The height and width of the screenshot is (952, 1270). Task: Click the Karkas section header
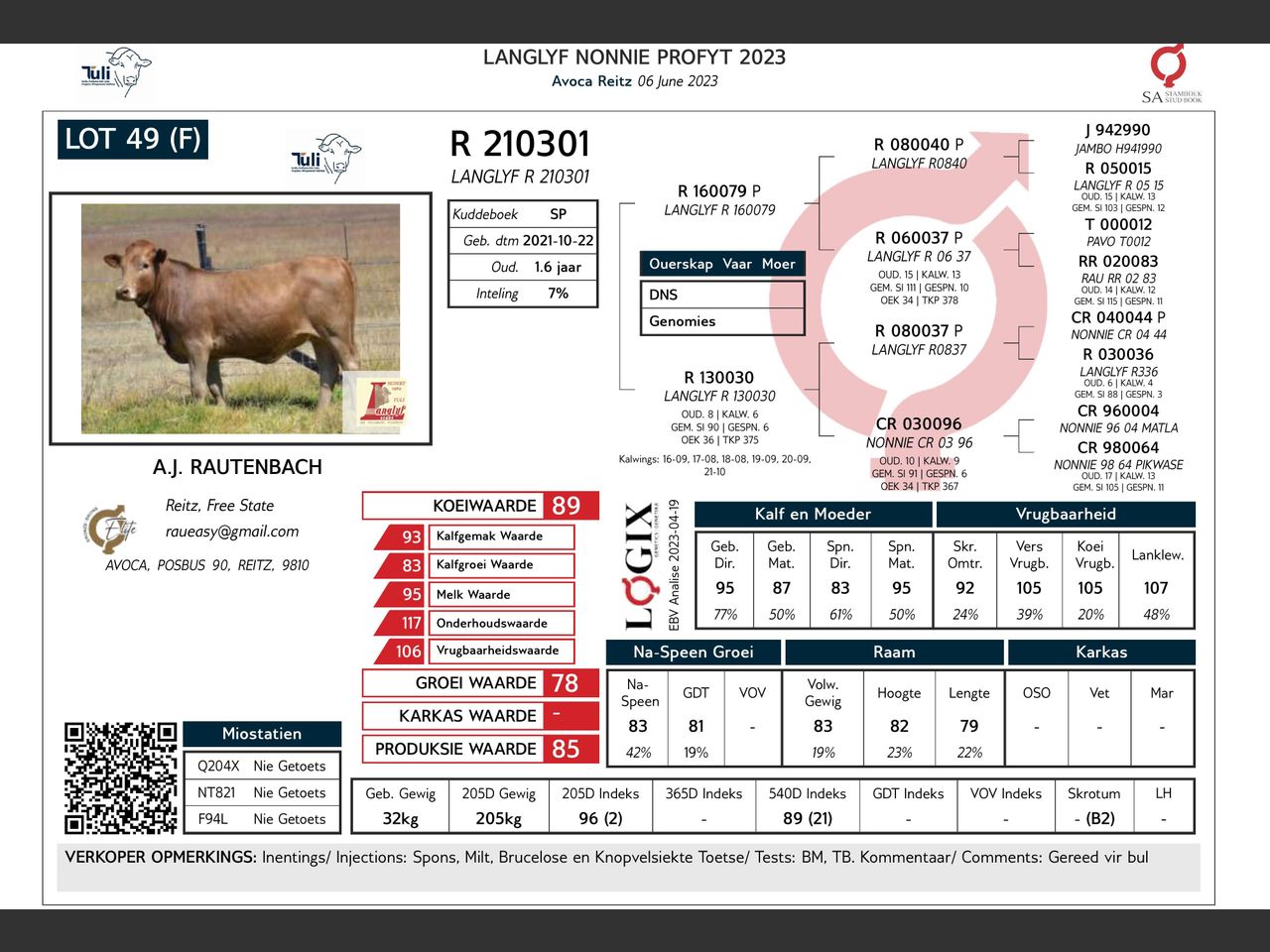point(1101,652)
